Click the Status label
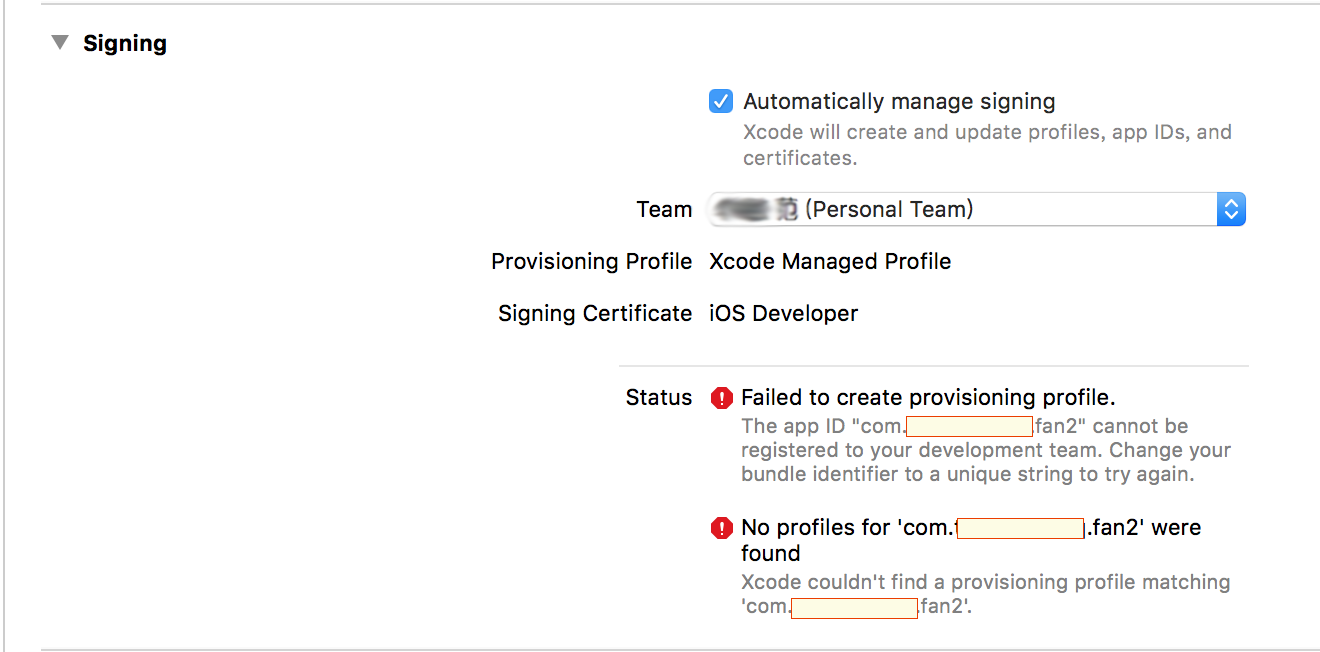Viewport: 1320px width, 652px height. pos(659,397)
